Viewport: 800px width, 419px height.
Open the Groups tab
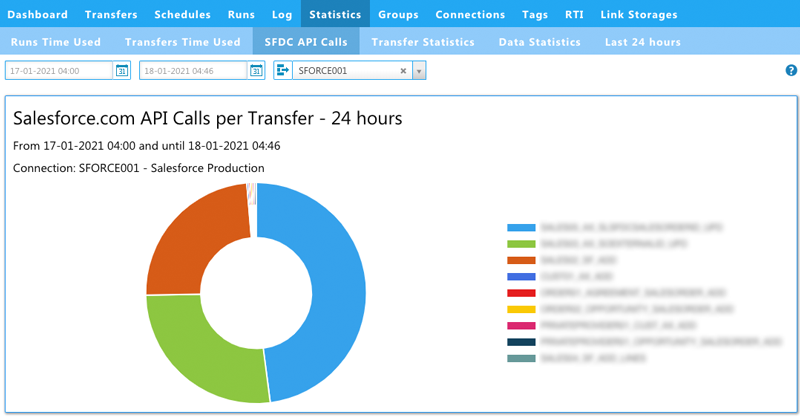click(398, 14)
